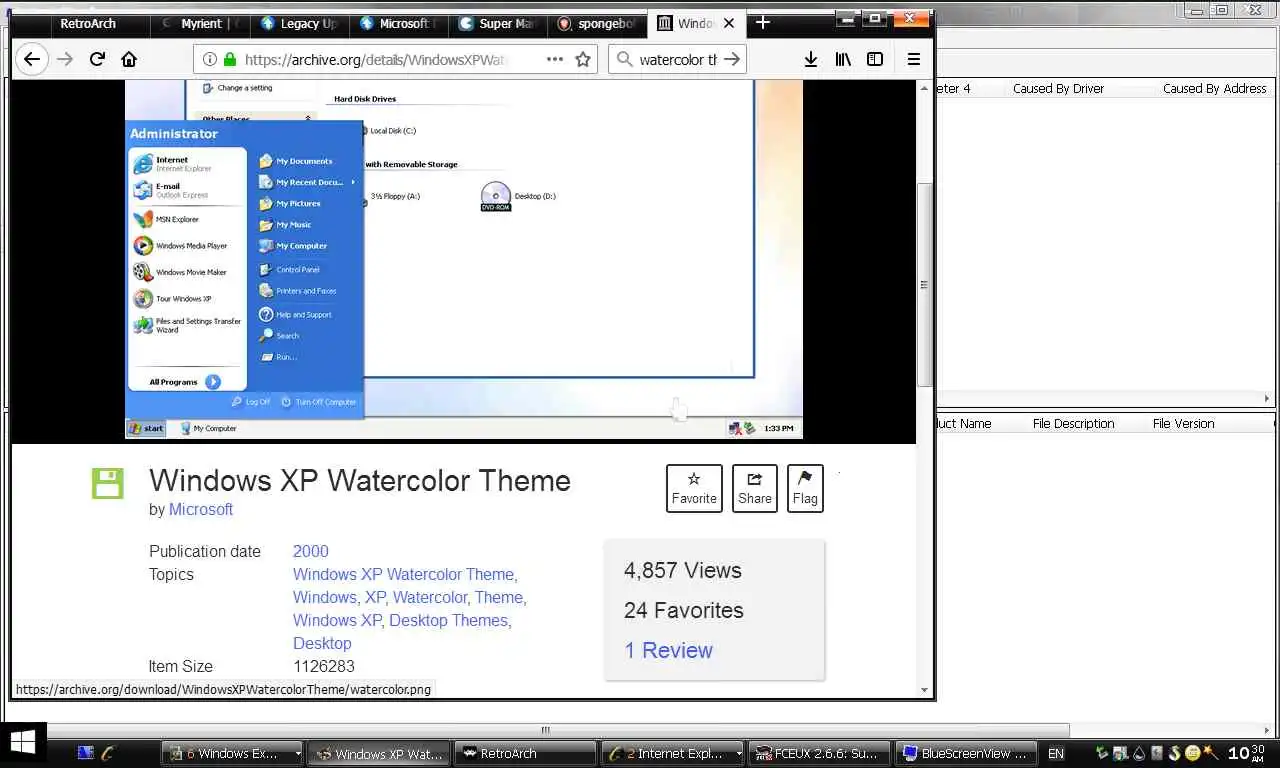1280x768 pixels.
Task: Reload the archive.org page
Action: click(97, 59)
